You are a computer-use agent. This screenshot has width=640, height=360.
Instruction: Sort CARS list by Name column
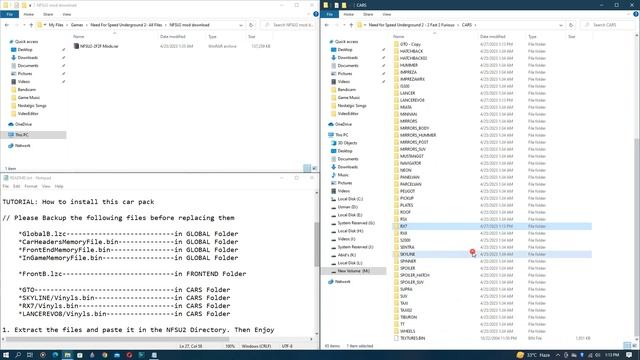399,36
